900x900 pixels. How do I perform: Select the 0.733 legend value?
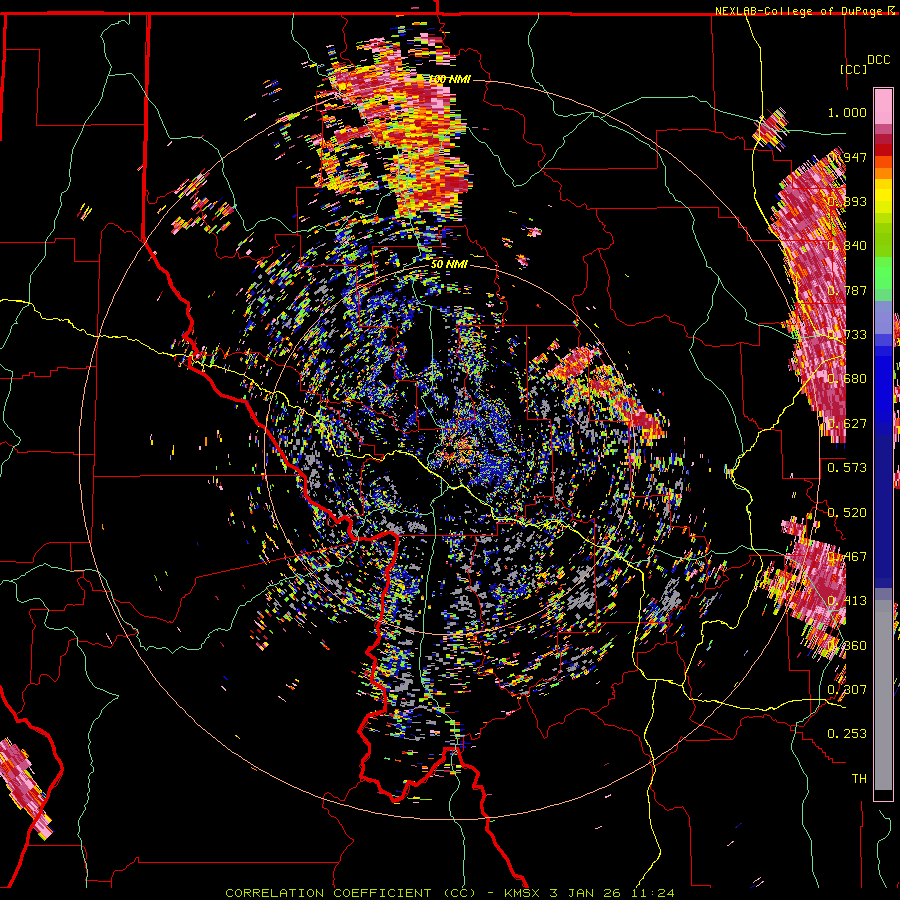(x=847, y=335)
